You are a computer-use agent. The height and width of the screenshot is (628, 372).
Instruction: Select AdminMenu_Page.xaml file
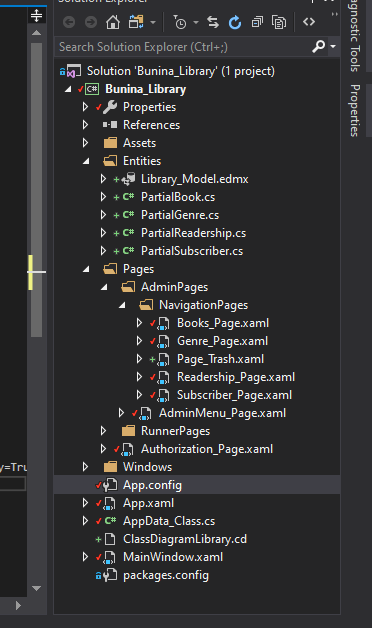pyautogui.click(x=222, y=413)
